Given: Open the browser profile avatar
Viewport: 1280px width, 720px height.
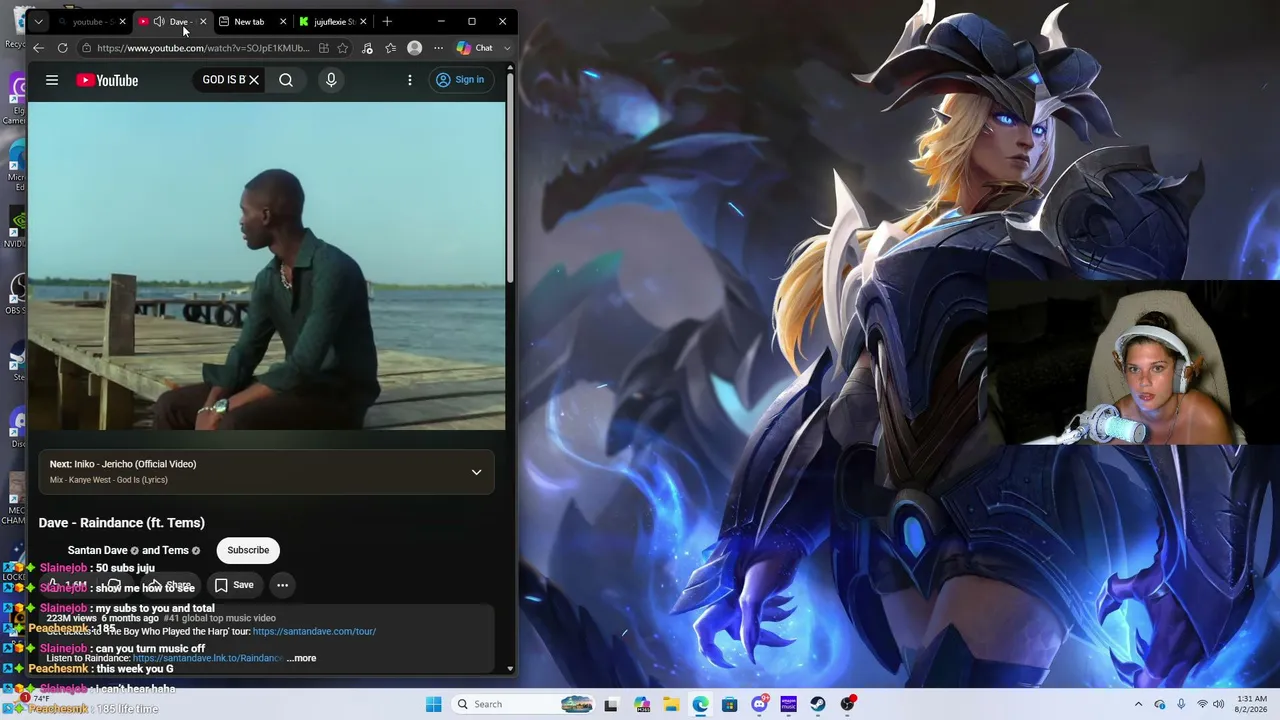Looking at the screenshot, I should [x=415, y=48].
